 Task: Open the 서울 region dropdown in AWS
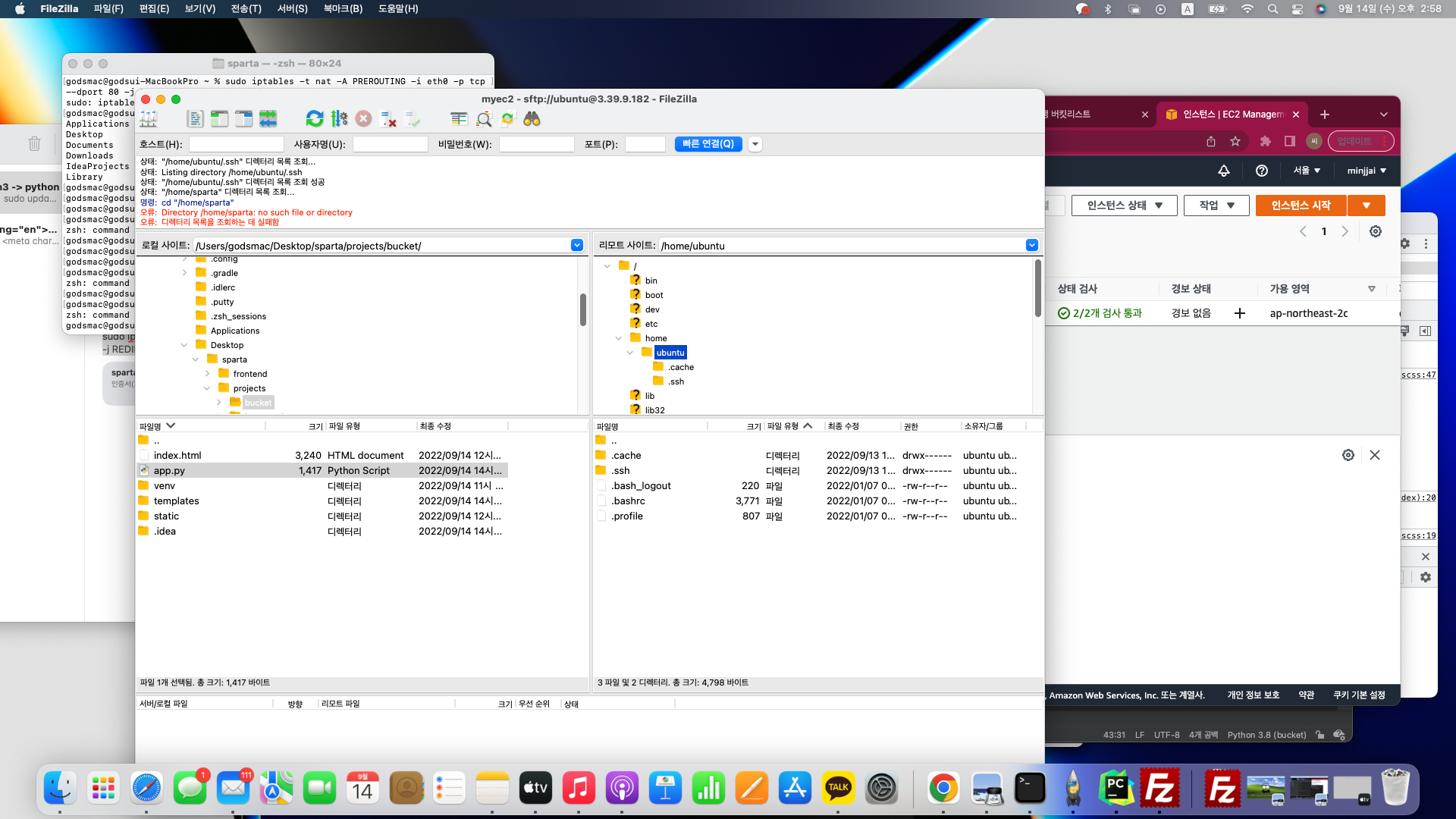pos(1307,171)
